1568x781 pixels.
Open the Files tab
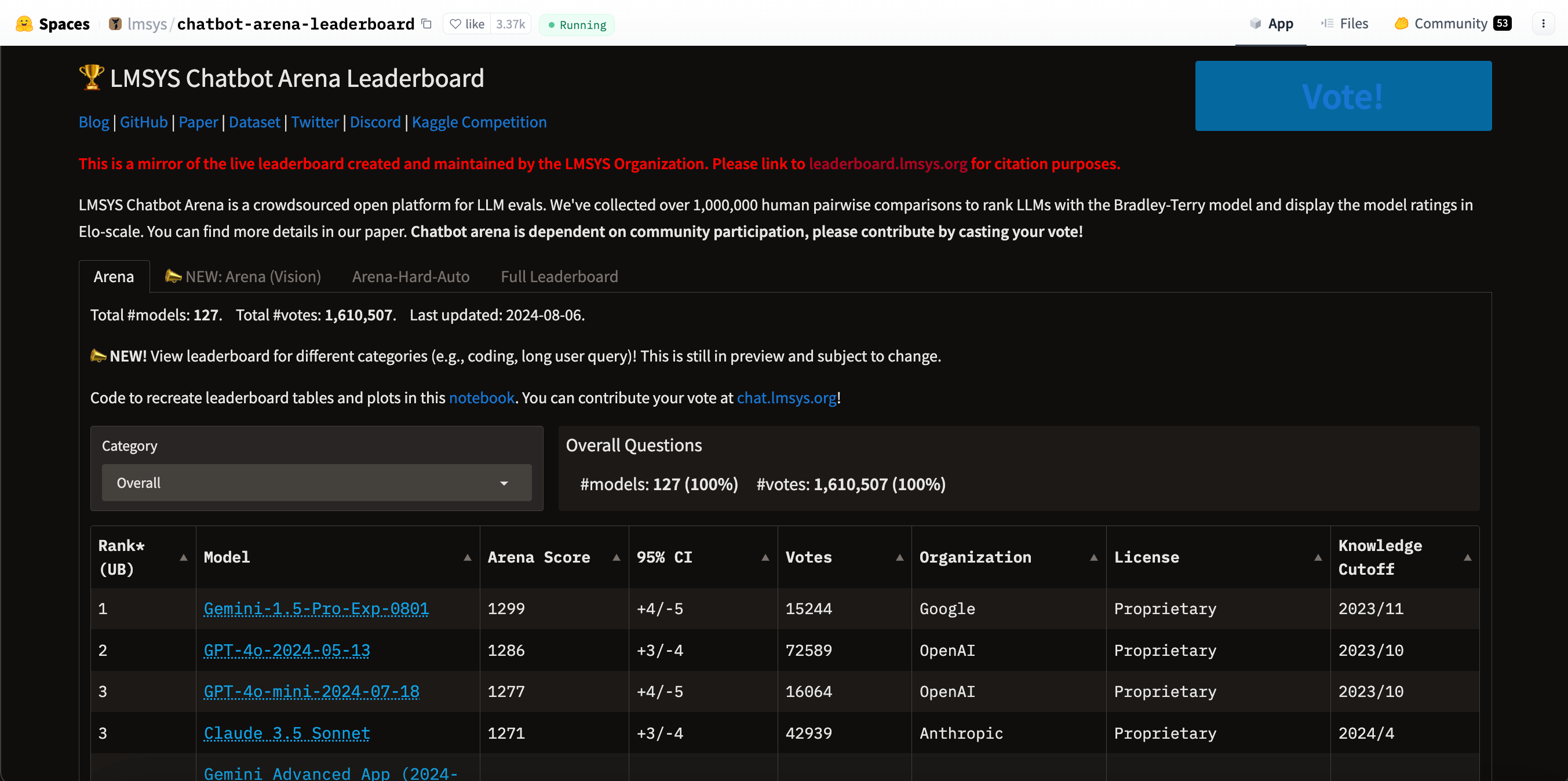click(x=1344, y=24)
